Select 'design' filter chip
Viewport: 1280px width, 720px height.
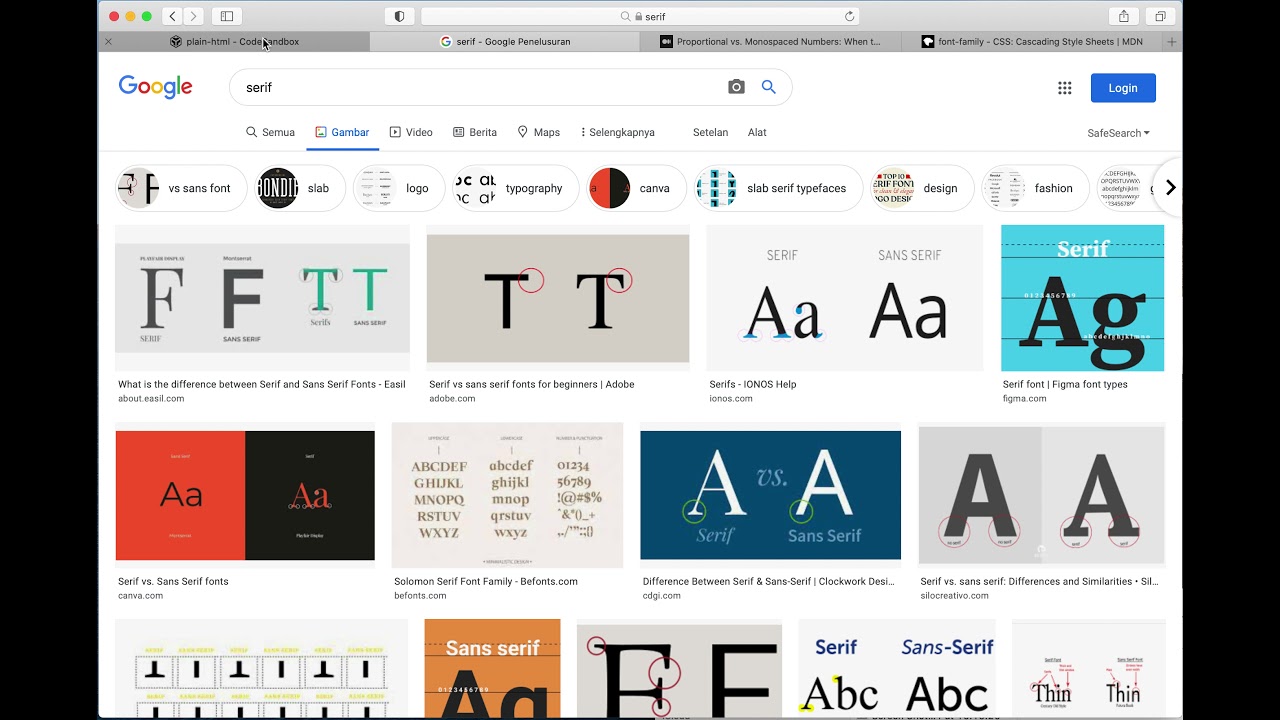[922, 188]
